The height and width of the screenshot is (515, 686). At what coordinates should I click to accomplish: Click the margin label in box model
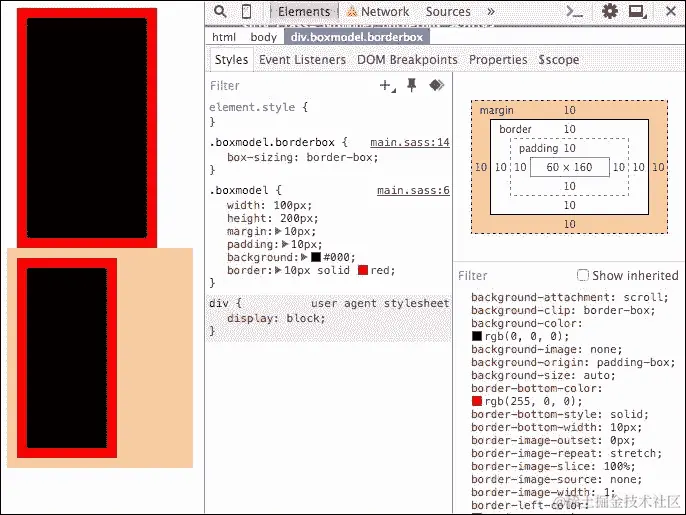[x=497, y=110]
